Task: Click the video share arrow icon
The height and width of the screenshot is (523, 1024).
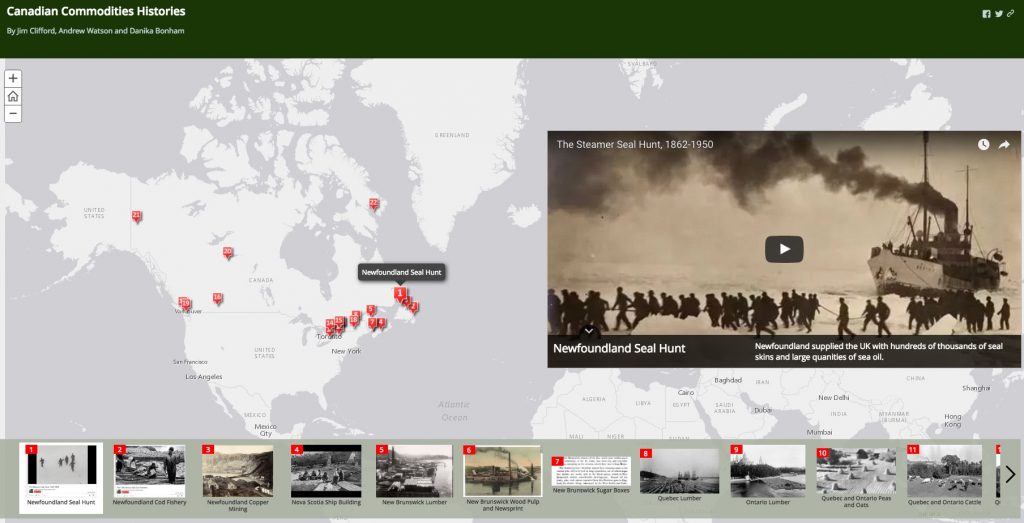Action: [1004, 145]
